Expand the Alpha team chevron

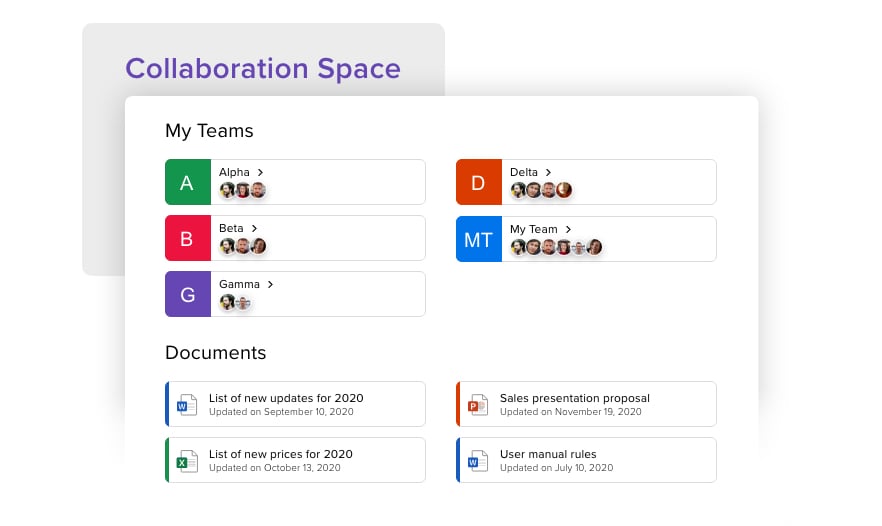[x=260, y=173]
